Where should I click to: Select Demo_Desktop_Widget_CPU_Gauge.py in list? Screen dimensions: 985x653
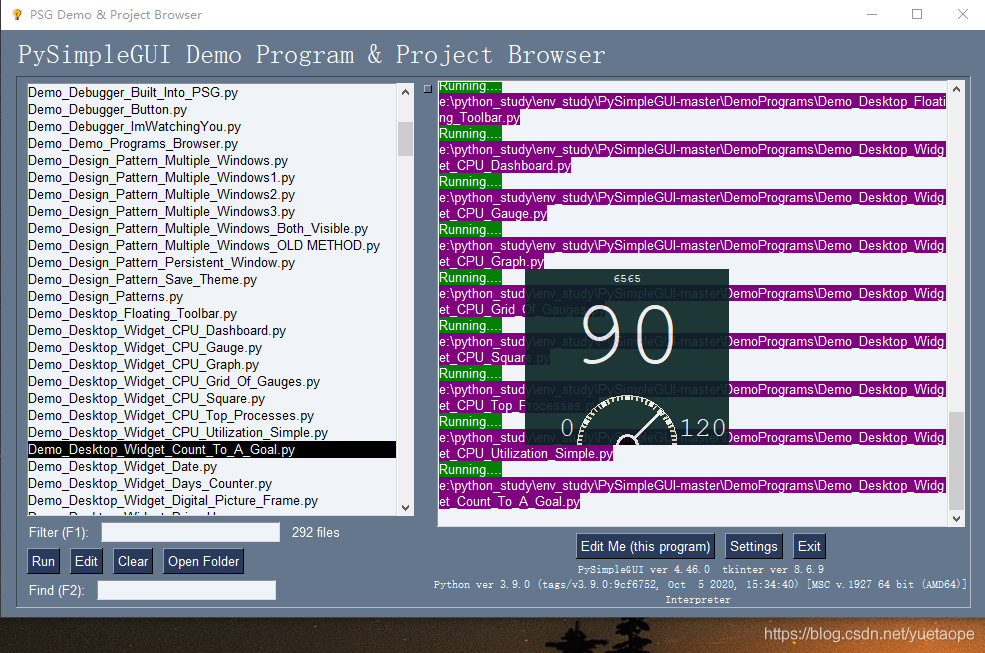tap(212, 347)
